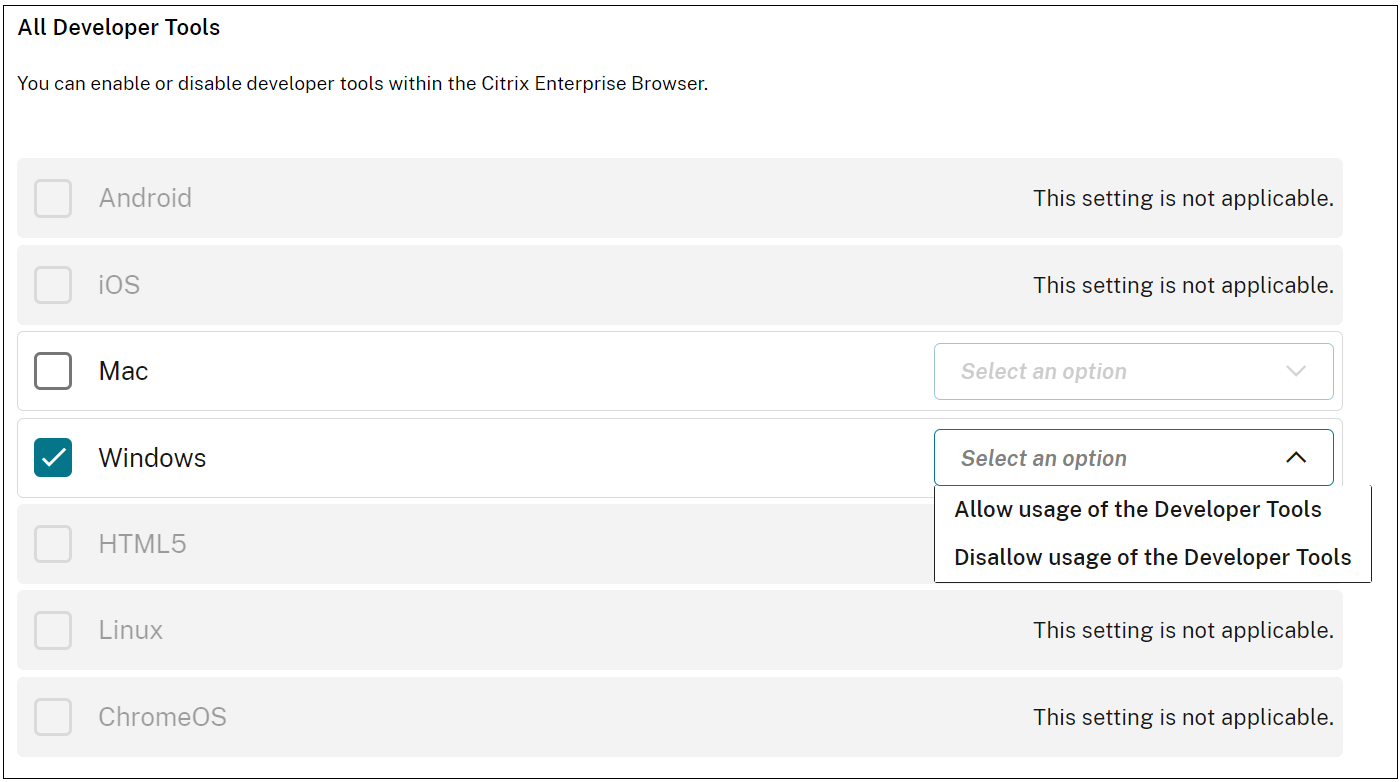Screen dimensions: 1400x782
Task: Check the HTML5 checkbox
Action: point(53,544)
